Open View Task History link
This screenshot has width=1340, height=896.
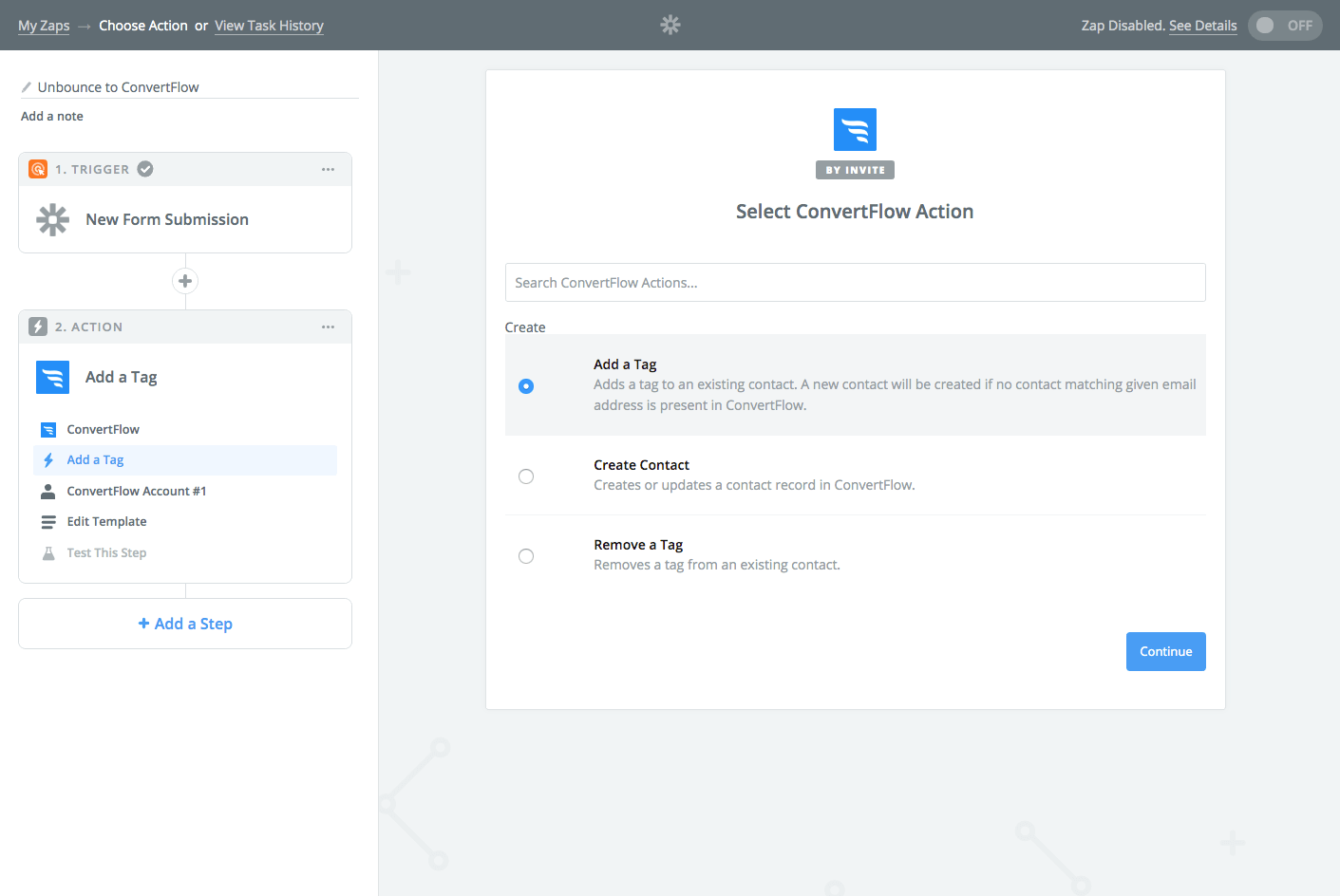[x=269, y=26]
